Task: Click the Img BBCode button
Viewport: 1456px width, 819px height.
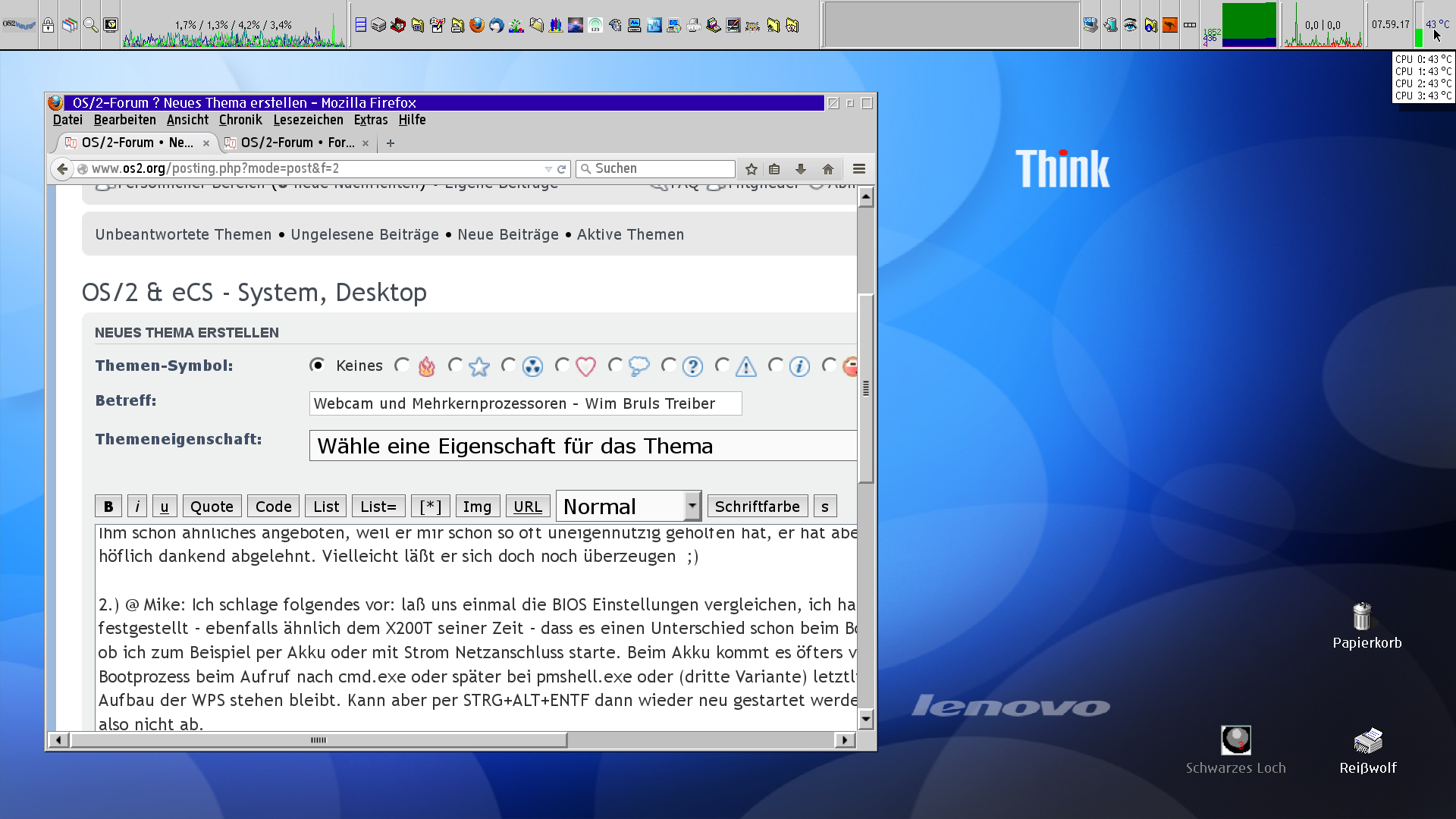Action: [477, 507]
